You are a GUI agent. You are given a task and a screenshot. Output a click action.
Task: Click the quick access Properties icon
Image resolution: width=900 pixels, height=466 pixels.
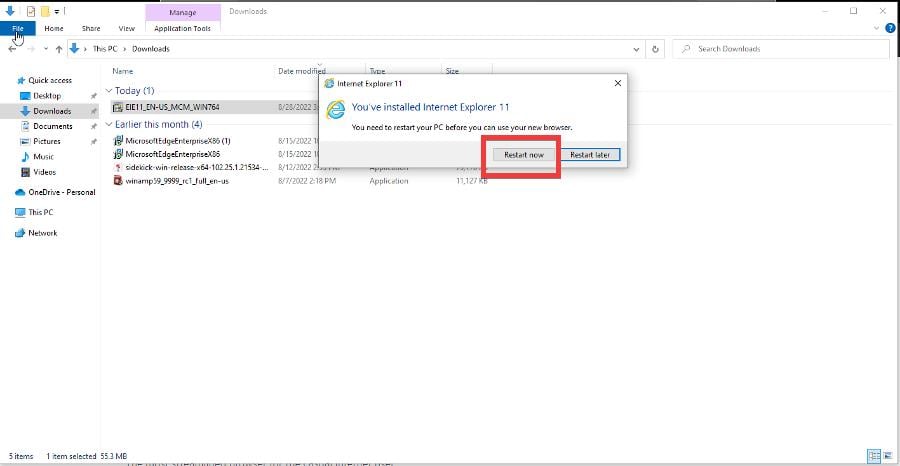(x=31, y=11)
